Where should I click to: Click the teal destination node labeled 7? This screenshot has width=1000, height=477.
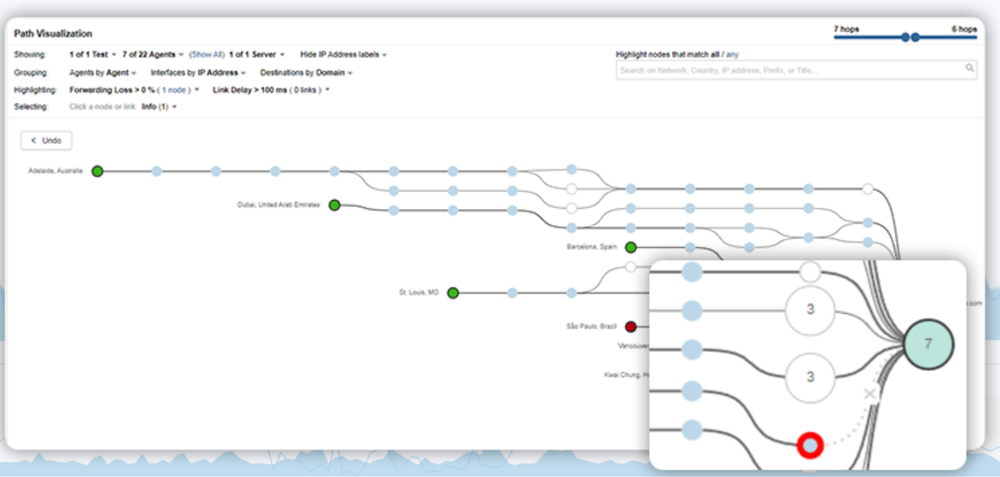(x=929, y=344)
